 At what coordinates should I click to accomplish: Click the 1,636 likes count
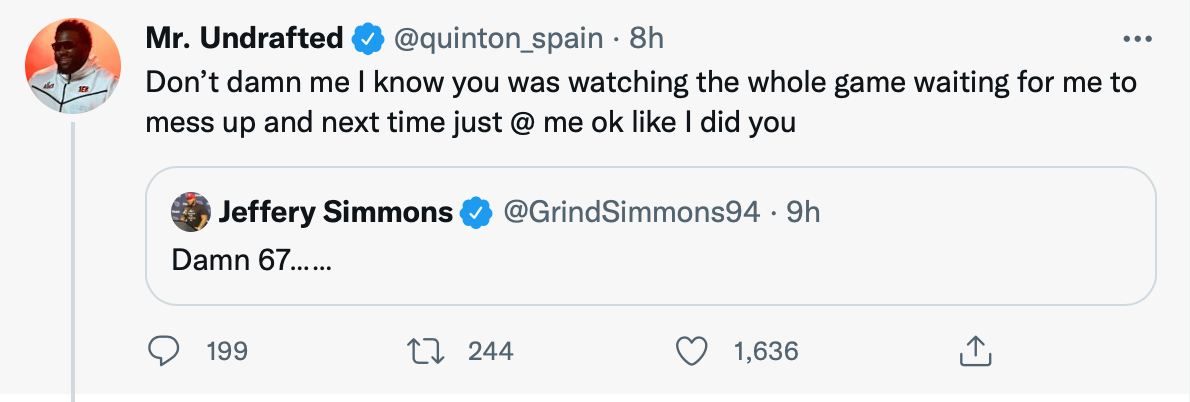tap(766, 351)
